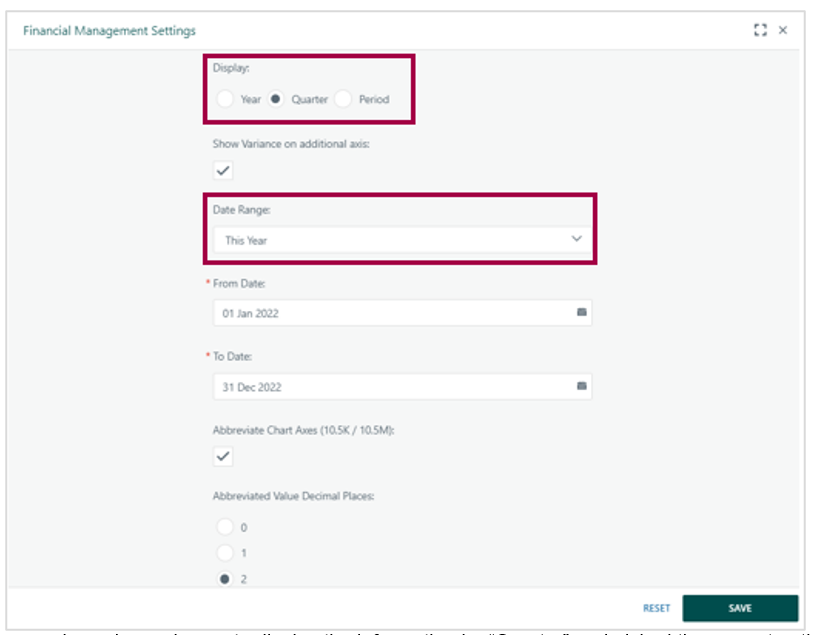
Task: Toggle Show Variance on additional axis
Action: (223, 170)
